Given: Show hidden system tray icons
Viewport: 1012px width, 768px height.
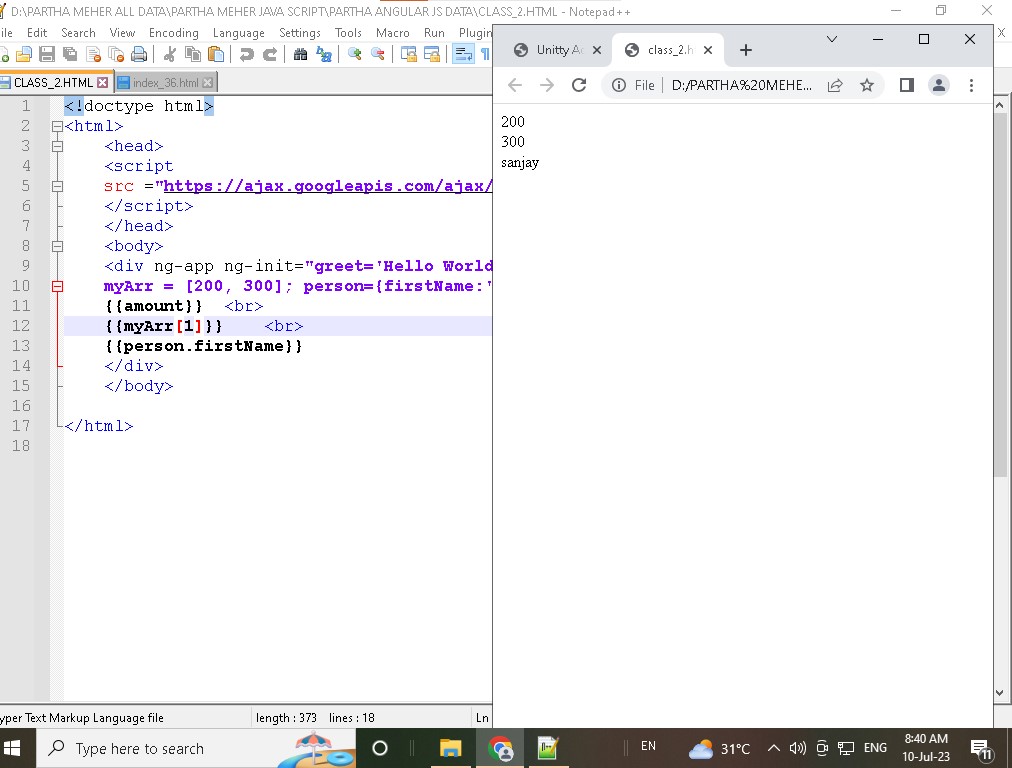Looking at the screenshot, I should pyautogui.click(x=773, y=748).
